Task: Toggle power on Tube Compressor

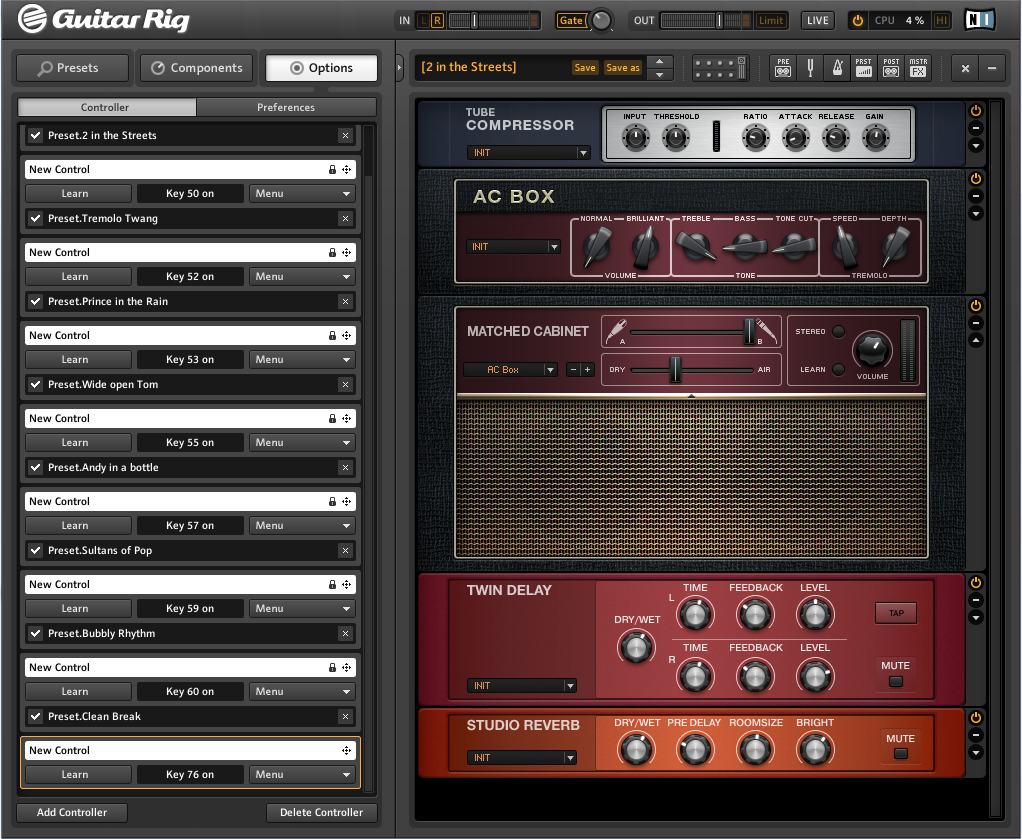Action: (x=975, y=111)
